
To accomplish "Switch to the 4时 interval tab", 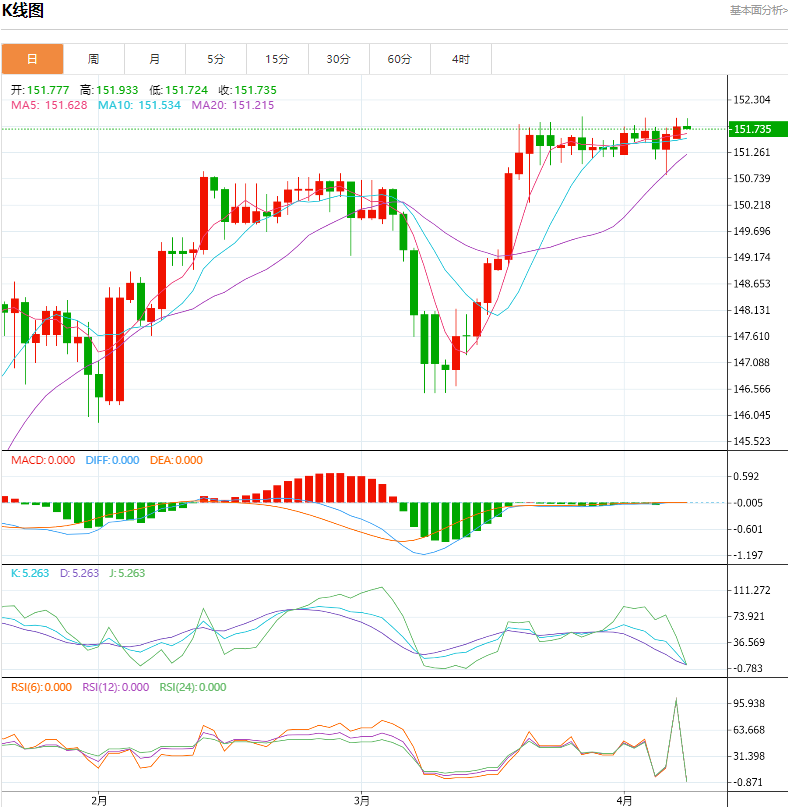I will (x=461, y=59).
